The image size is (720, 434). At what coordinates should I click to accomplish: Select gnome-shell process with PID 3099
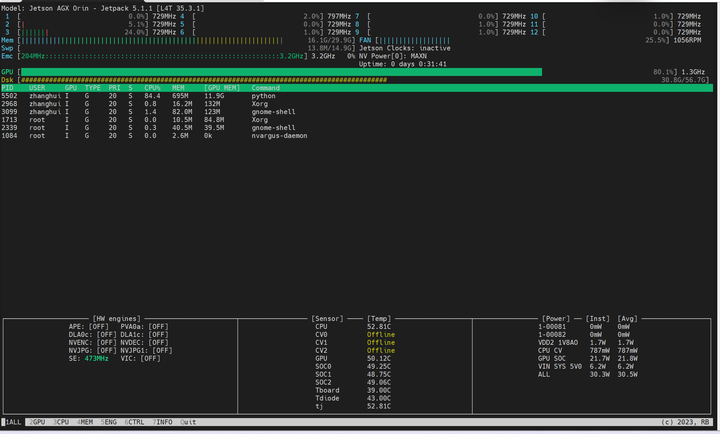(x=356, y=112)
